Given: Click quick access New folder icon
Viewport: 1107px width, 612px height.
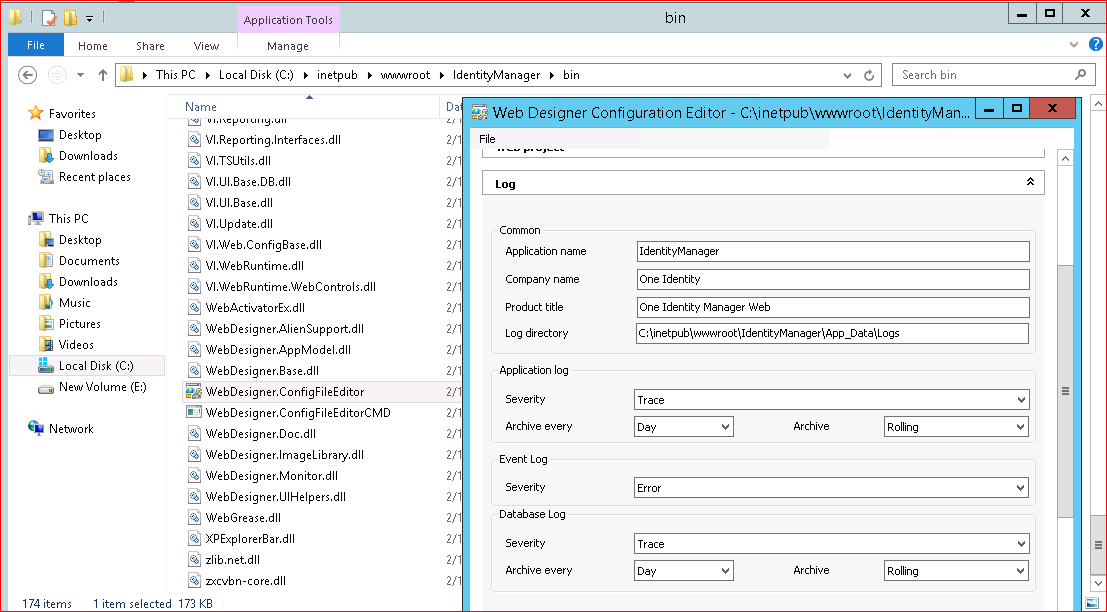Looking at the screenshot, I should tap(70, 18).
